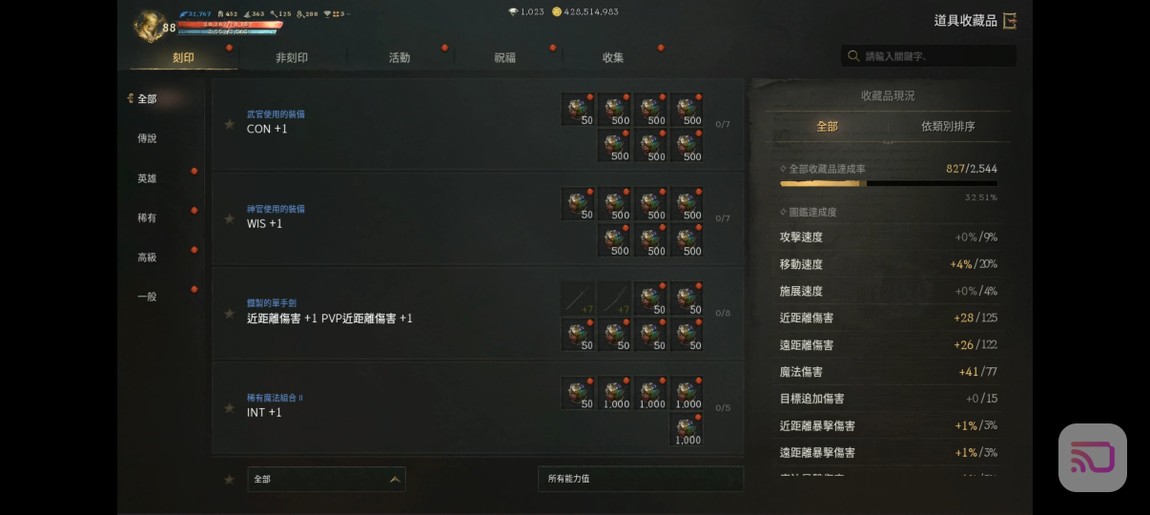The image size is (1150, 515).
Task: Open the 全部 category dropdown at bottom
Action: [326, 479]
